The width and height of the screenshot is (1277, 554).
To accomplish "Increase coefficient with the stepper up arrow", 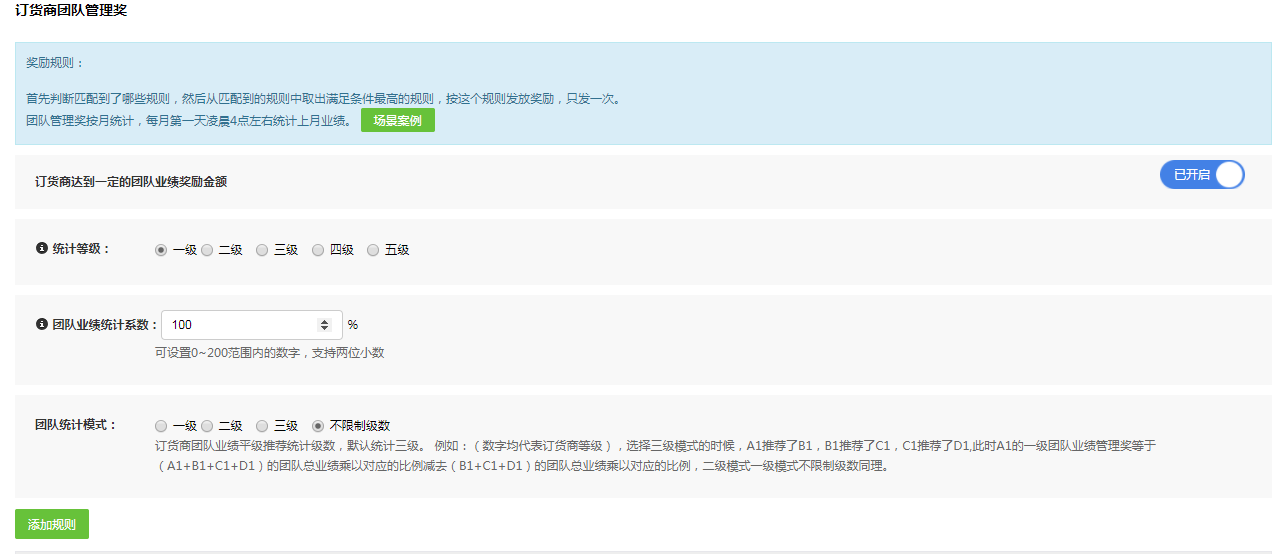I will click(x=324, y=321).
